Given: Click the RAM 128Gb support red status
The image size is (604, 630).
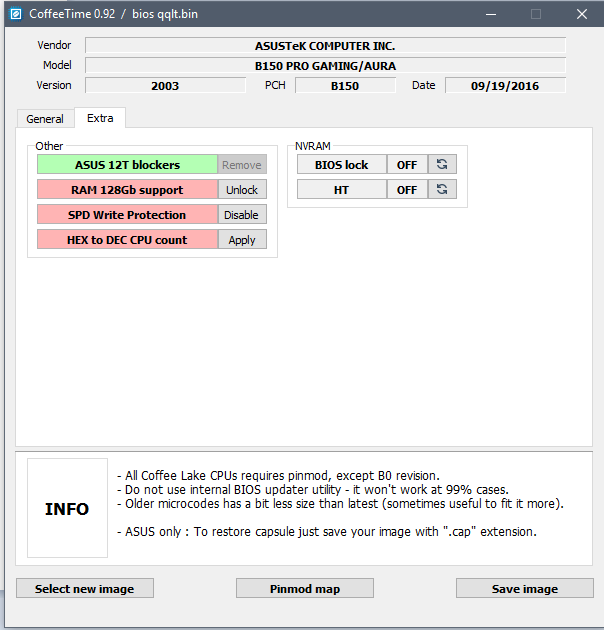Looking at the screenshot, I should [x=127, y=190].
